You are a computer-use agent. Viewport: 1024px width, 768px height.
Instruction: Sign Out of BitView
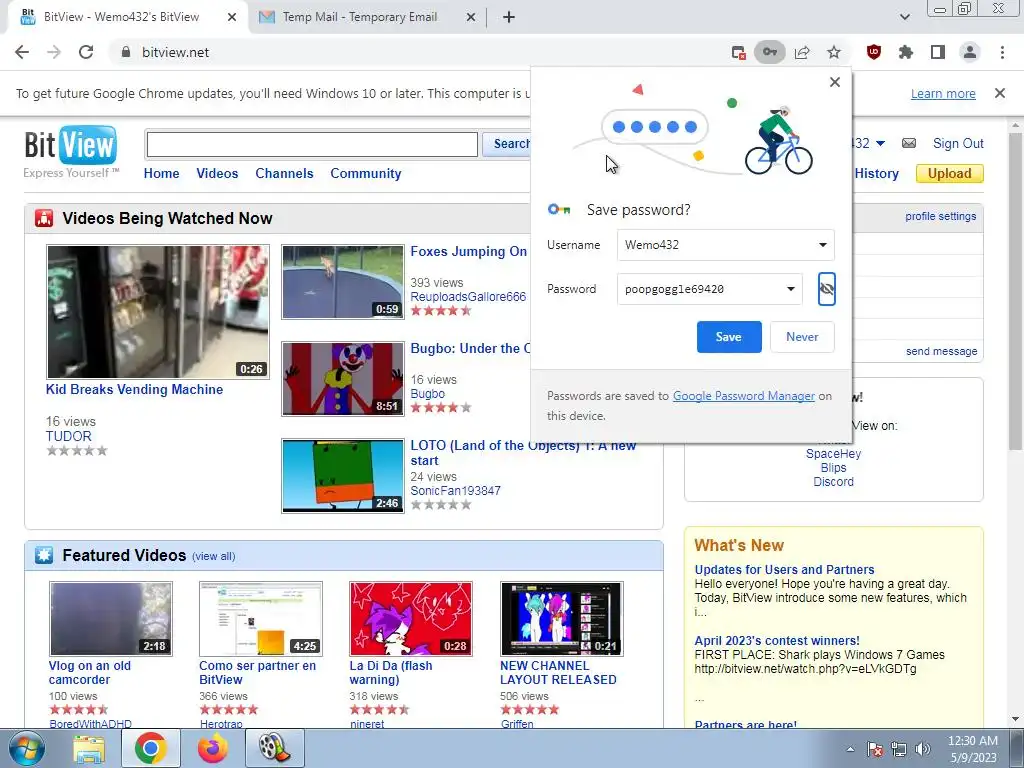click(958, 143)
